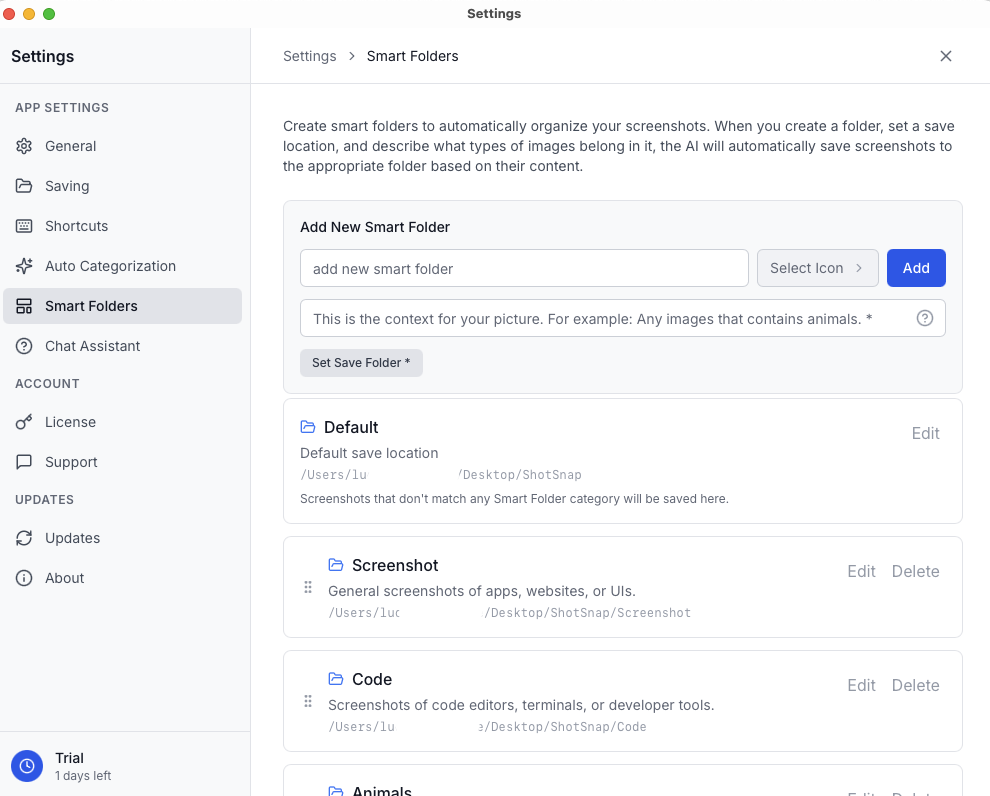Select the About info icon
990x796 pixels.
(23, 578)
